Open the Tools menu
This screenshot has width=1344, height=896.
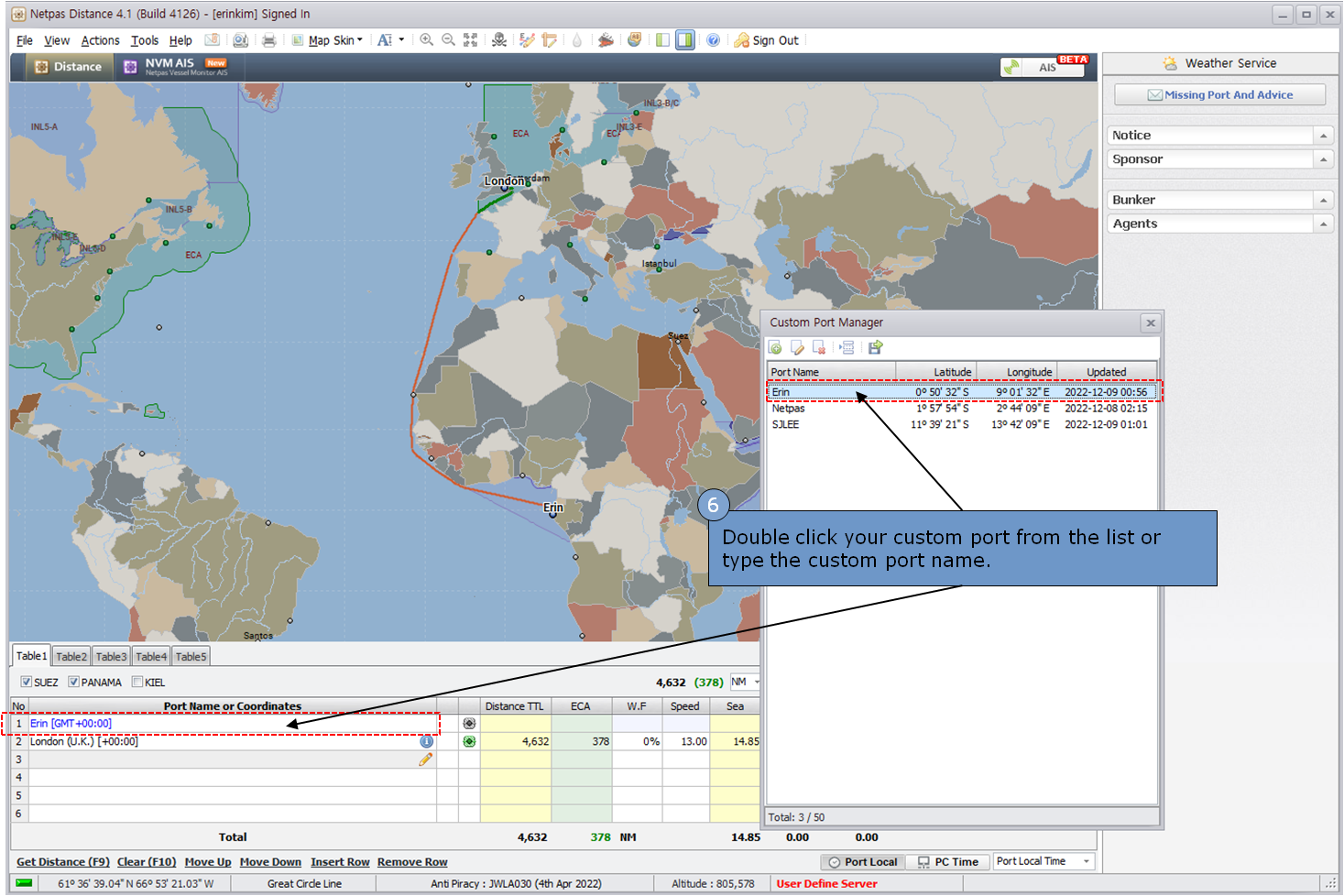(144, 40)
